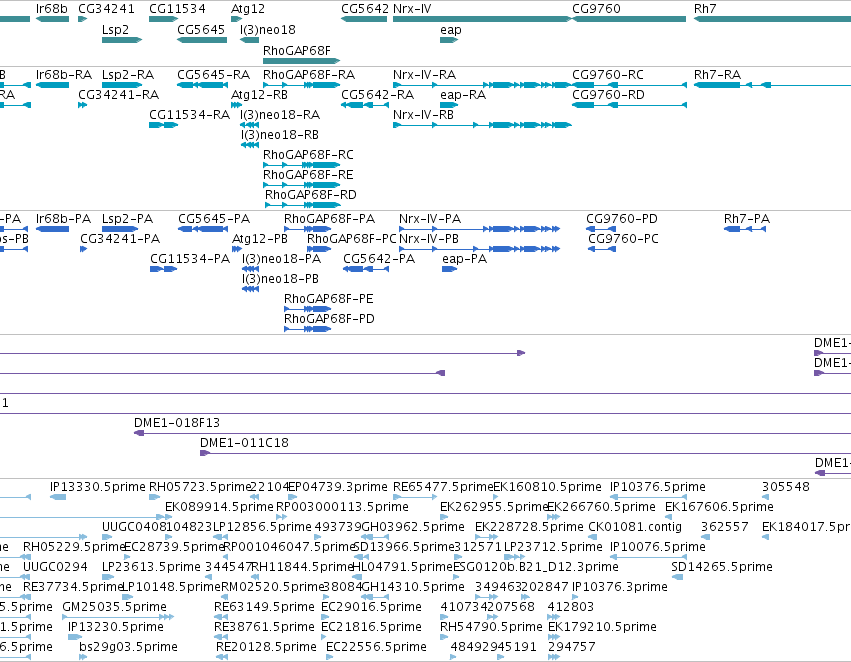Open protein CG9760-PC
Screen dimensions: 851x662
click(x=624, y=239)
